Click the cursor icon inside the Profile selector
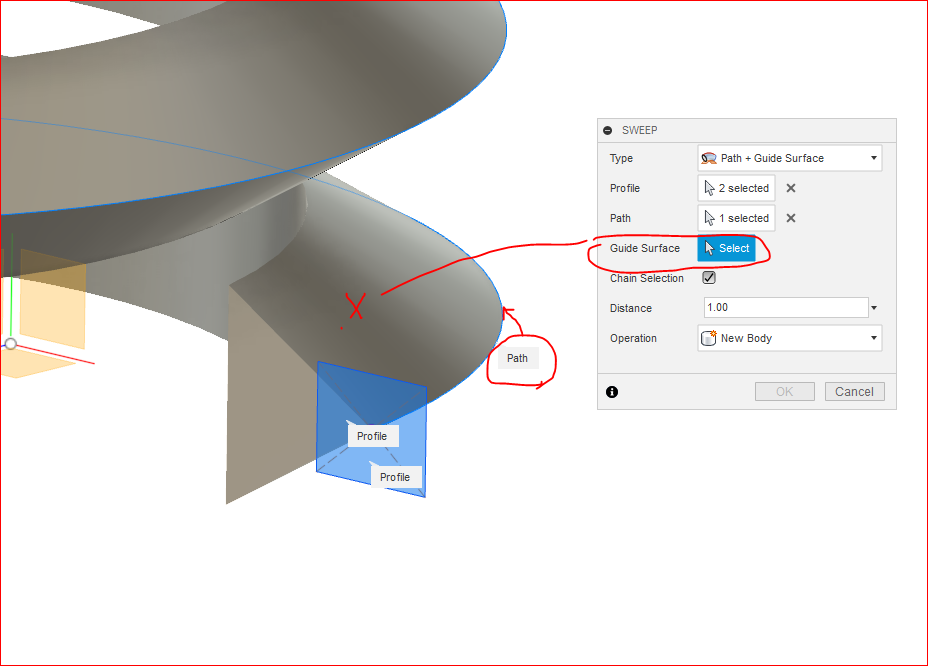 pos(710,188)
